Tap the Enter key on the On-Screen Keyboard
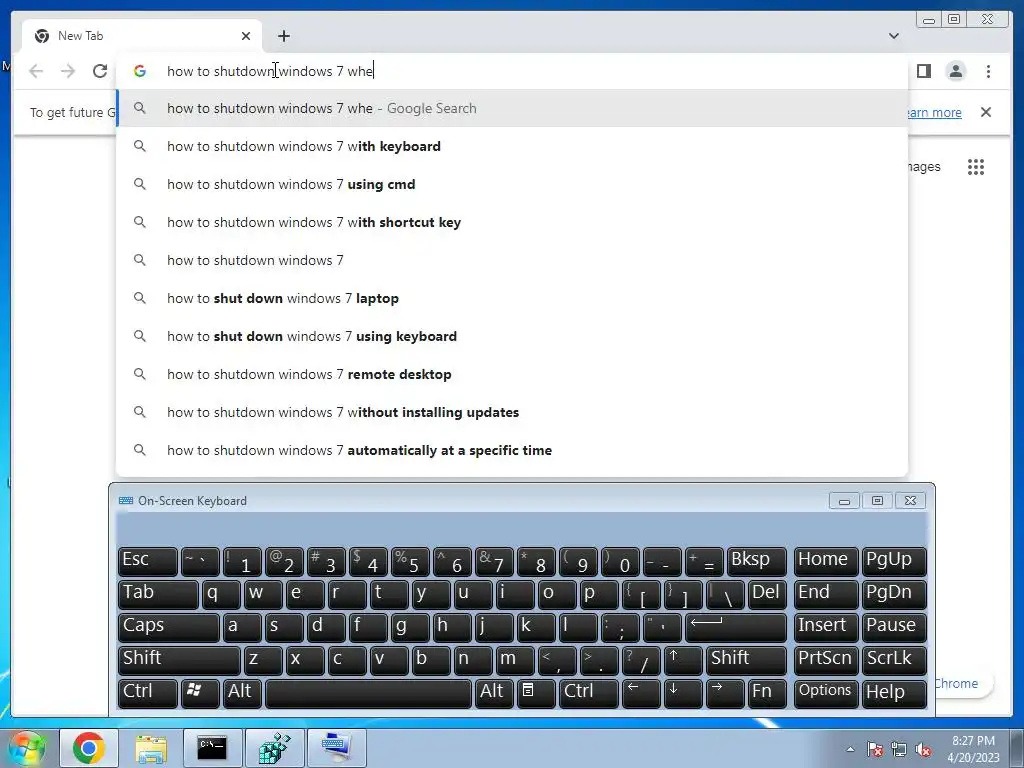 735,627
